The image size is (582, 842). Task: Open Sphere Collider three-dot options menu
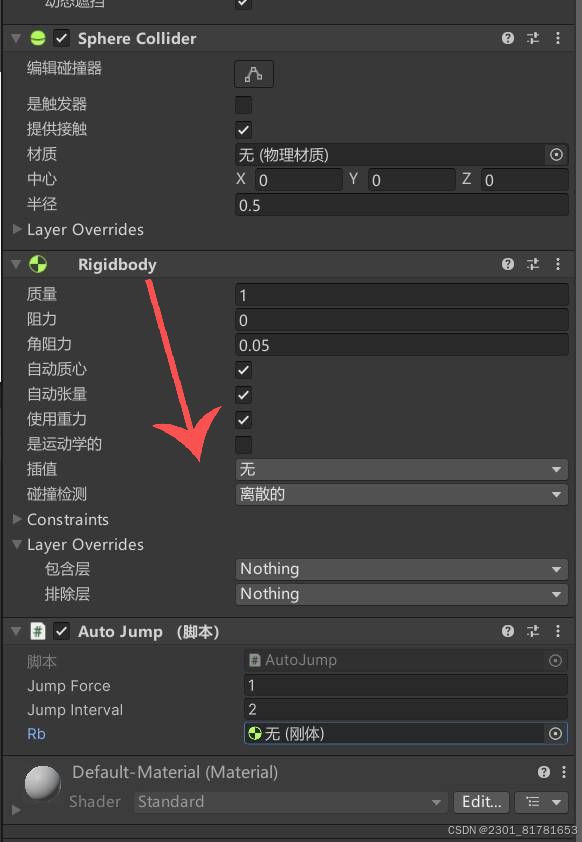coord(558,38)
